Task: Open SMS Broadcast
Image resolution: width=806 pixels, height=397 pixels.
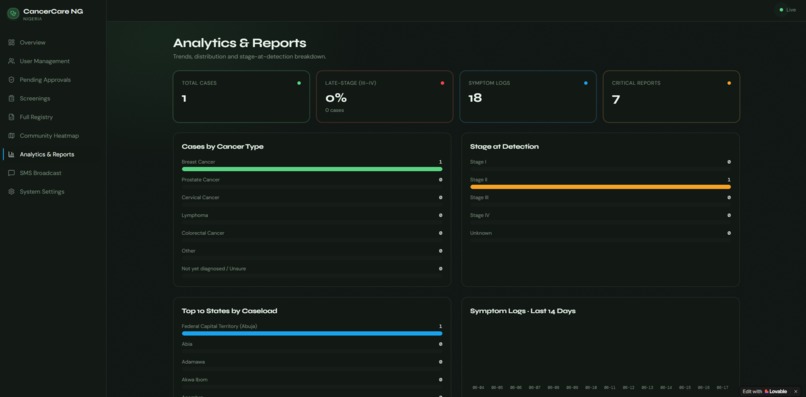Action: (53, 173)
